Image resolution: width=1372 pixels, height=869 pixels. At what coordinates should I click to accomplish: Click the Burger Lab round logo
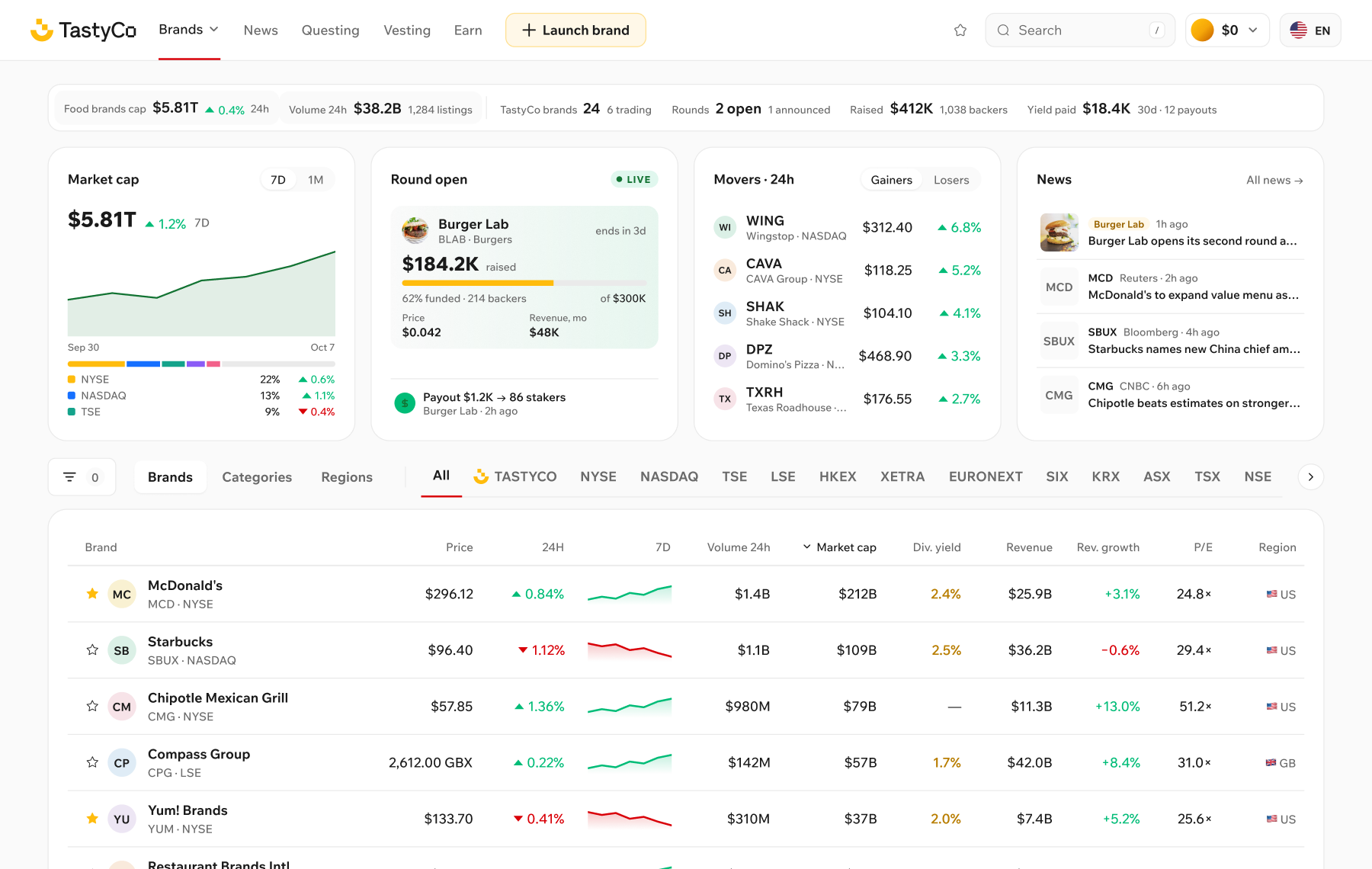coord(415,230)
